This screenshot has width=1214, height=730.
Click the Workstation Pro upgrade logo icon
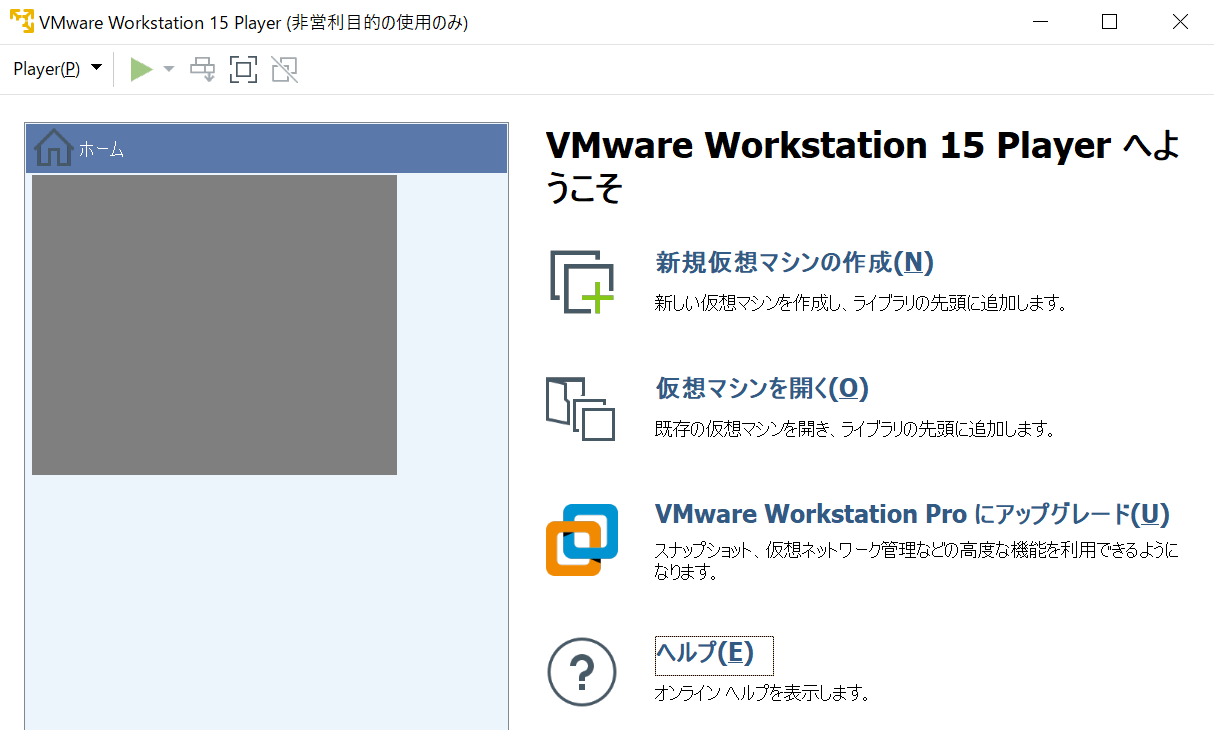(582, 540)
